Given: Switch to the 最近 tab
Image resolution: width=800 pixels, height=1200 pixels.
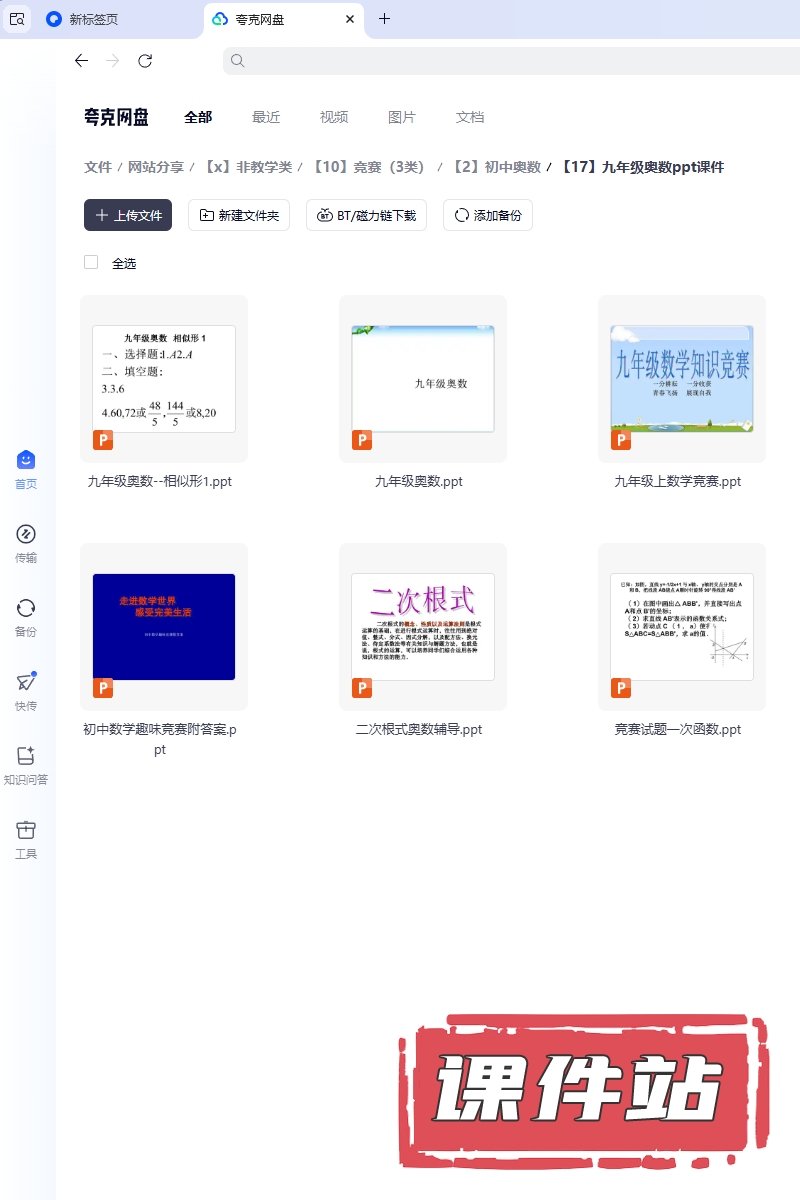Looking at the screenshot, I should coord(266,117).
